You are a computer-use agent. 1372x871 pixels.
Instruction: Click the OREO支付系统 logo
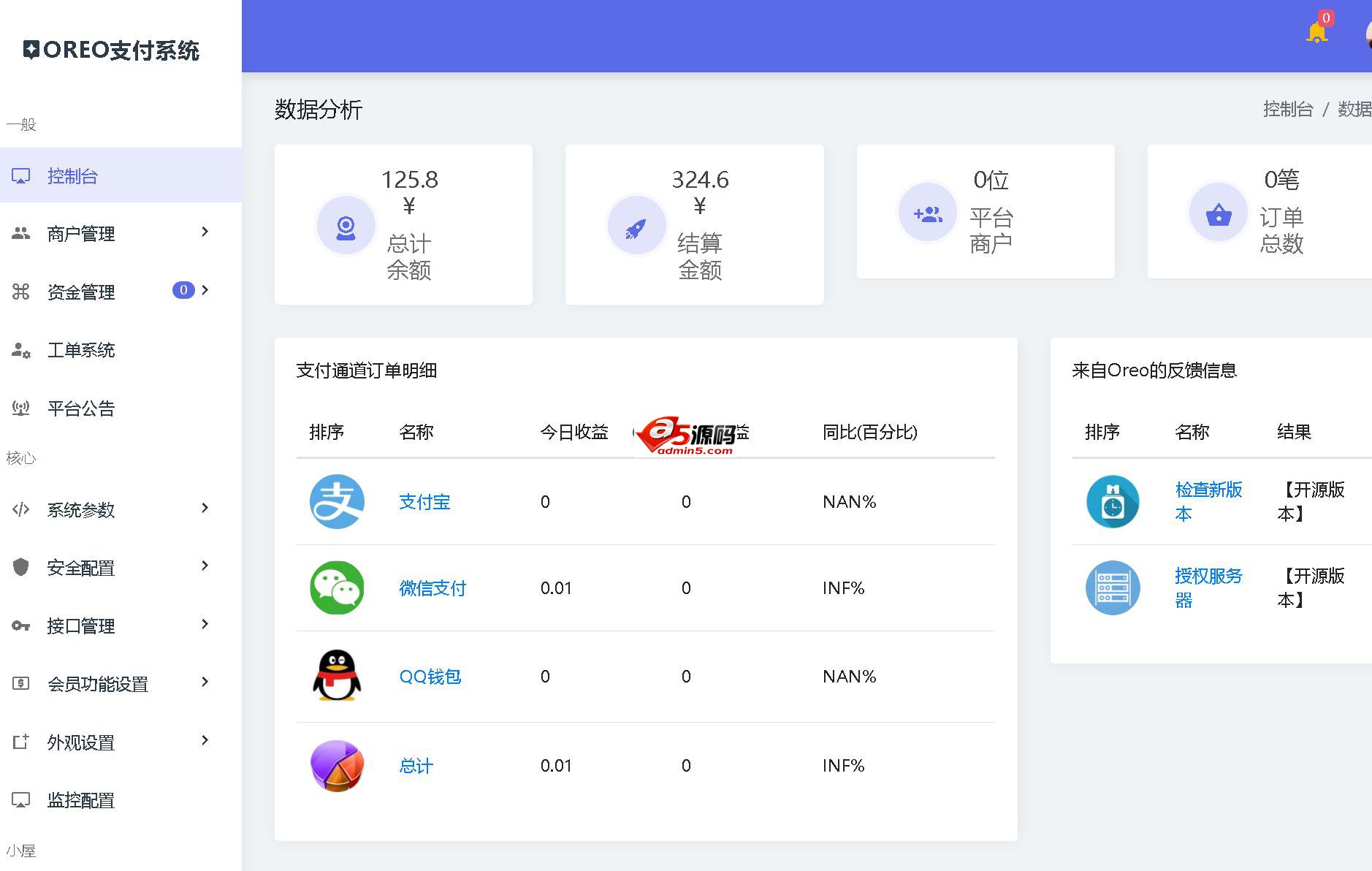coord(111,50)
